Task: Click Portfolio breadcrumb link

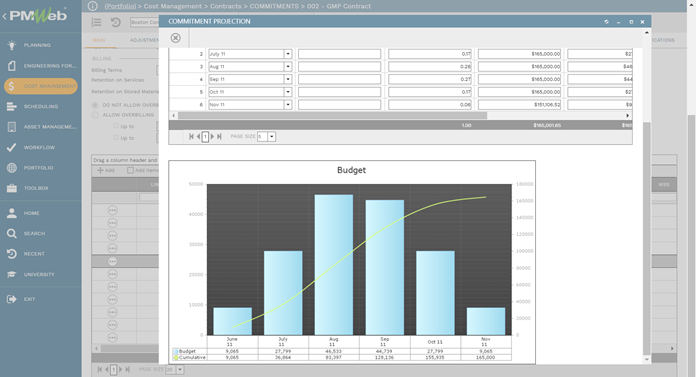Action: (120, 6)
